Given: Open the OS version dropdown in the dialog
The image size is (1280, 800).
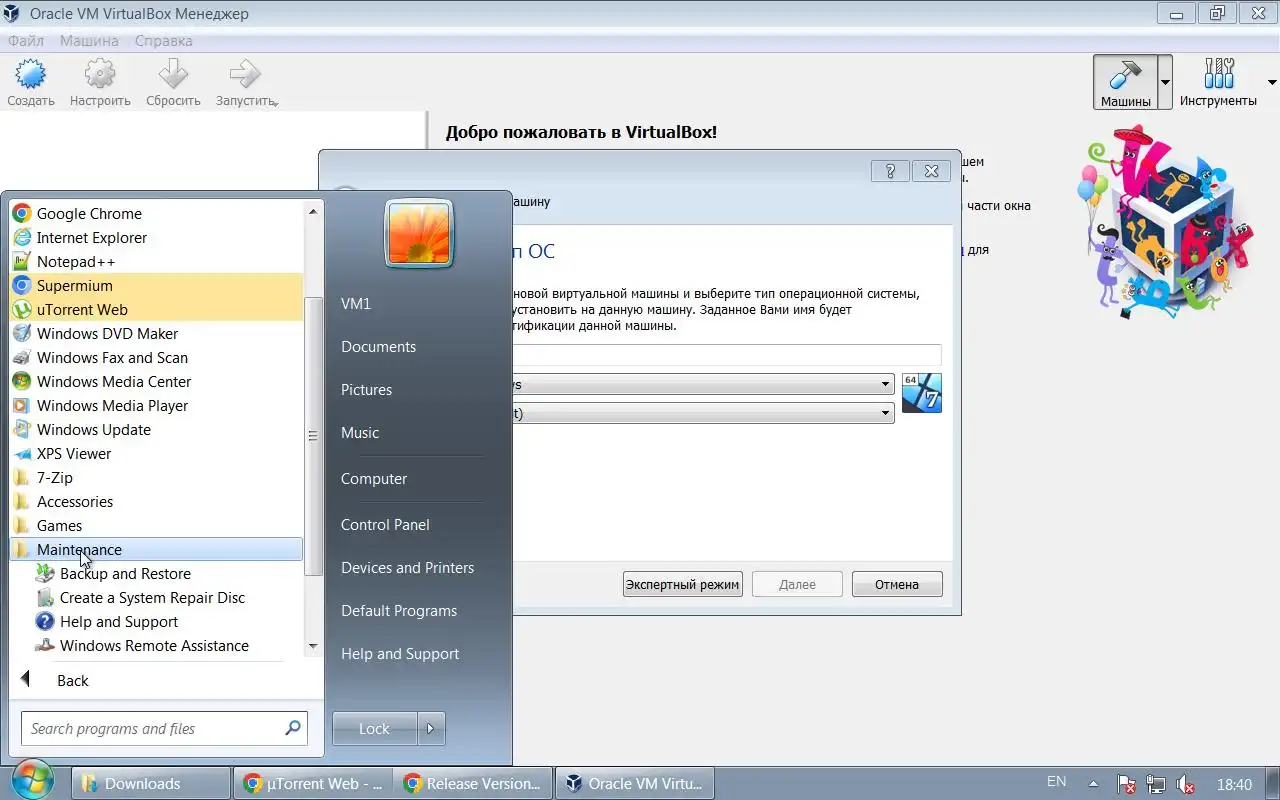Looking at the screenshot, I should click(703, 413).
